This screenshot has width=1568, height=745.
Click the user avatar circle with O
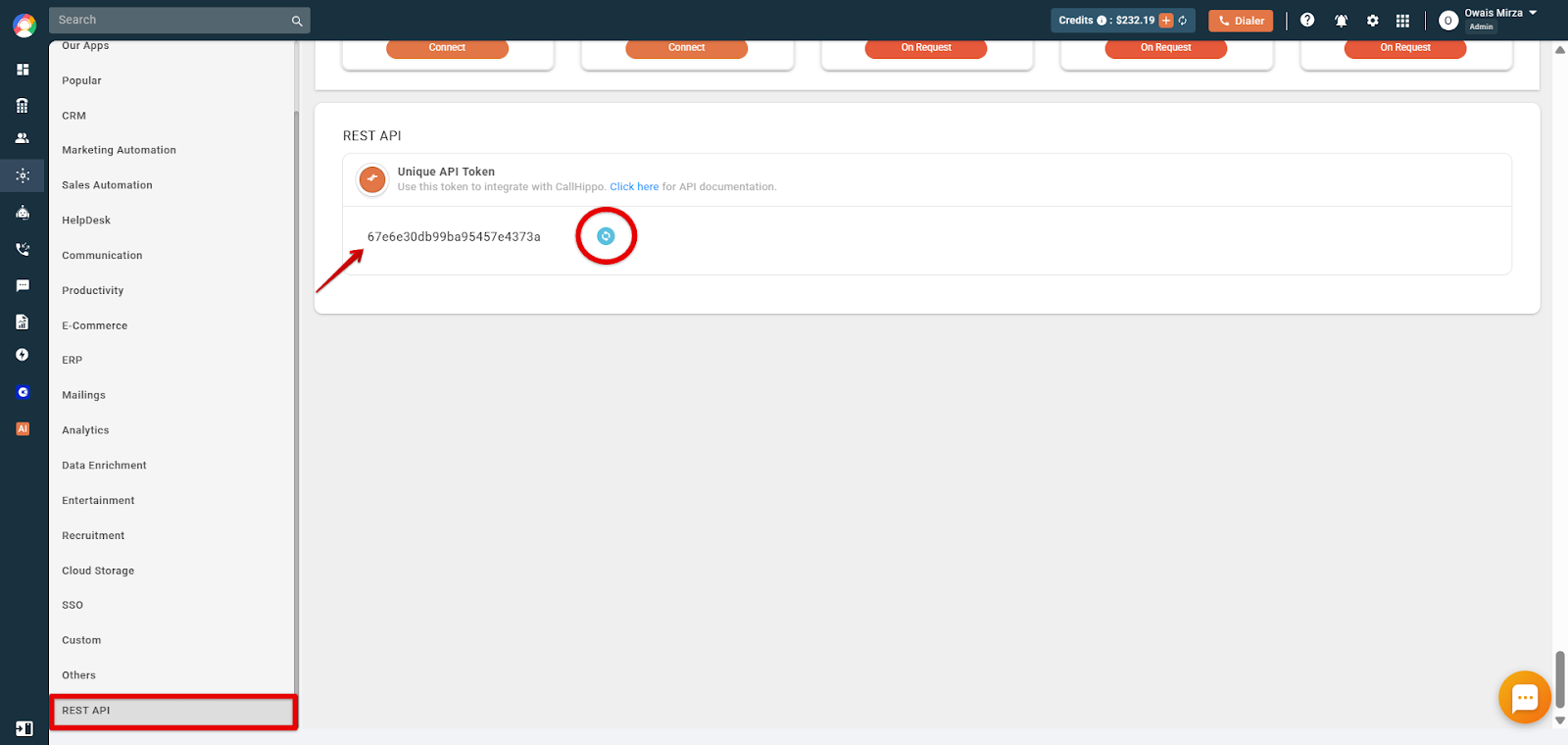tap(1448, 21)
